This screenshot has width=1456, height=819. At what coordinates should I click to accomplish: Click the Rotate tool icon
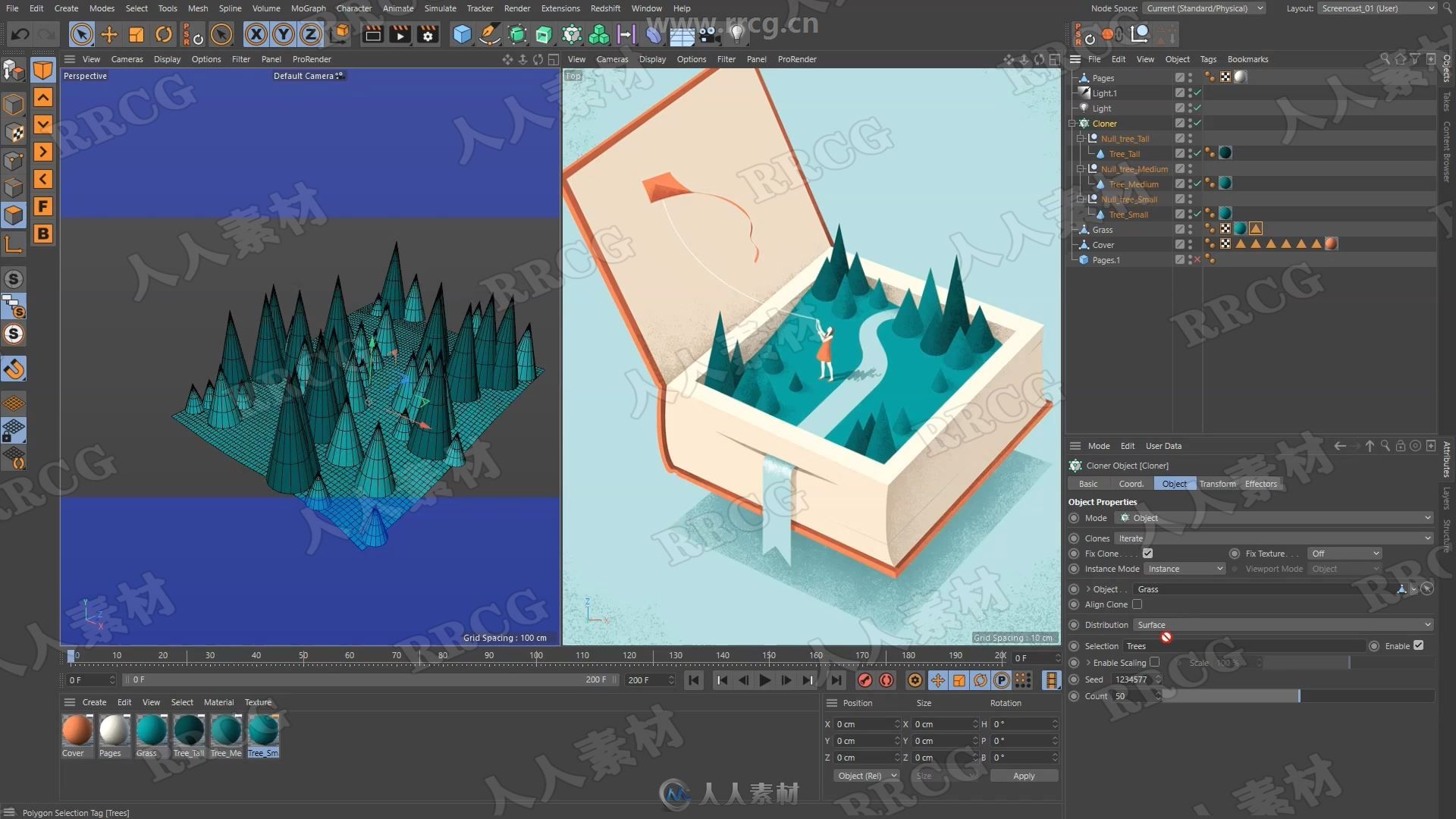165,35
